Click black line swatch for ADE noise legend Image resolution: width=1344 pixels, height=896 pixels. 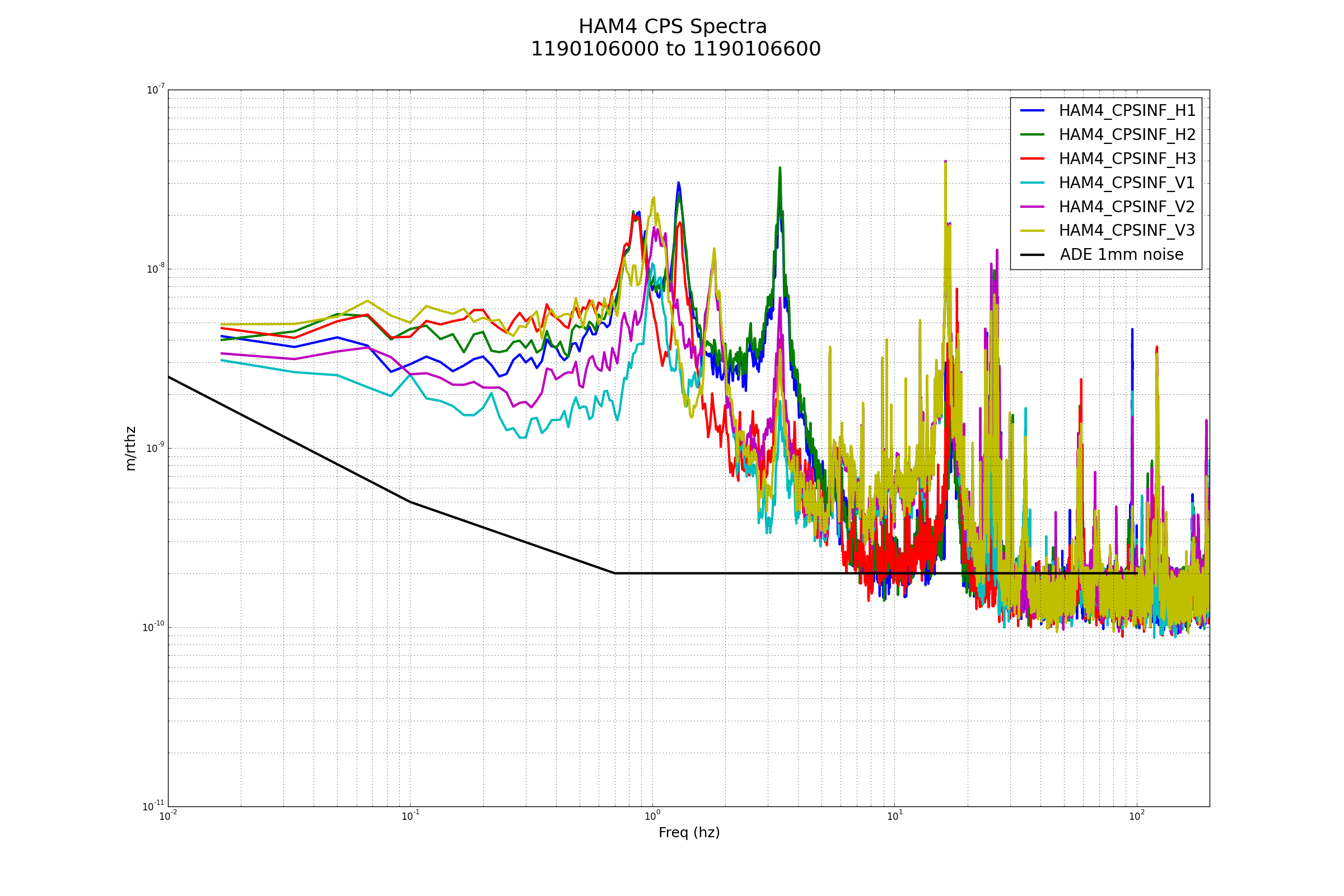click(x=1033, y=254)
